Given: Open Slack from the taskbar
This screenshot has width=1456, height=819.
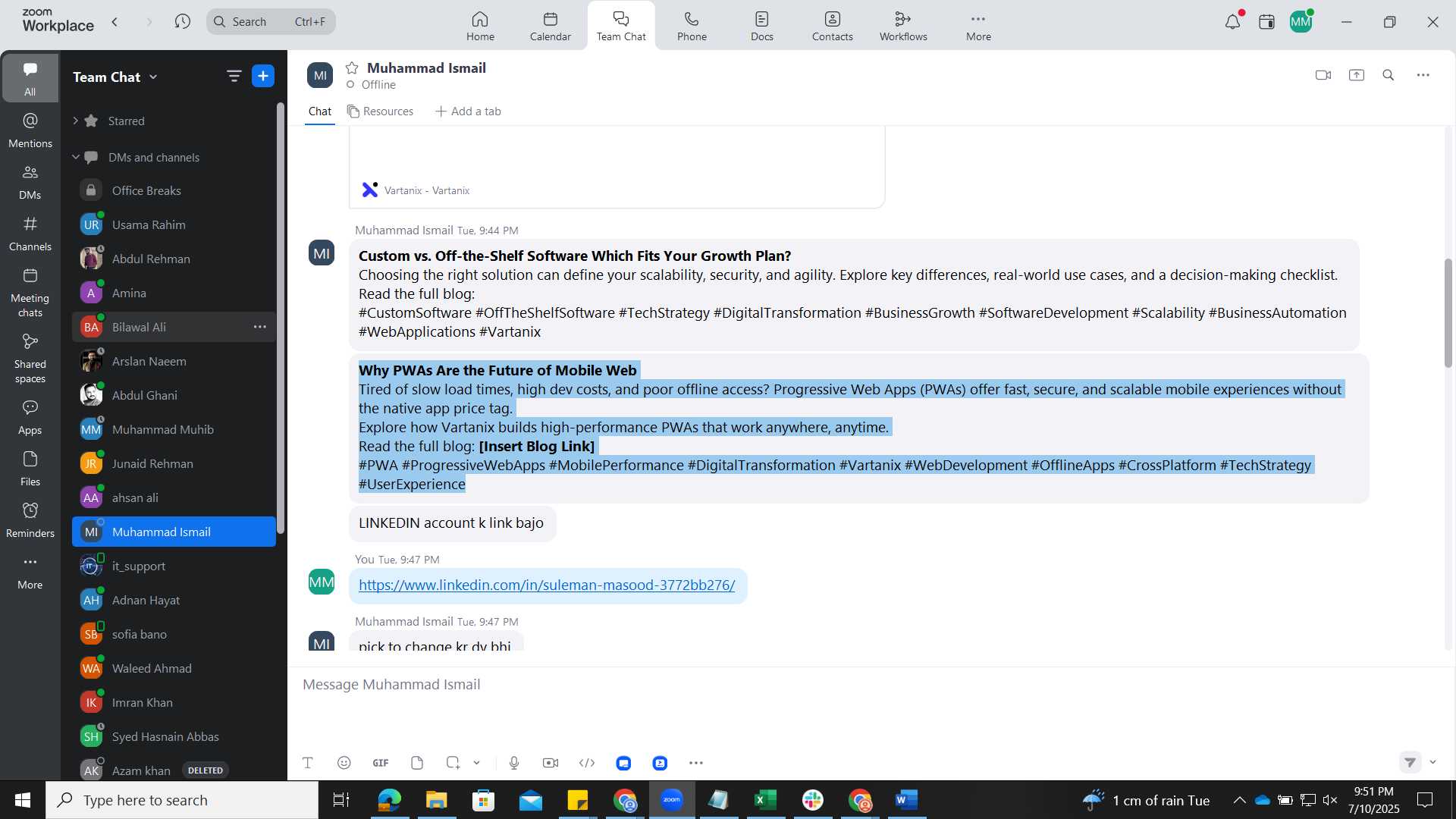Looking at the screenshot, I should tap(813, 800).
